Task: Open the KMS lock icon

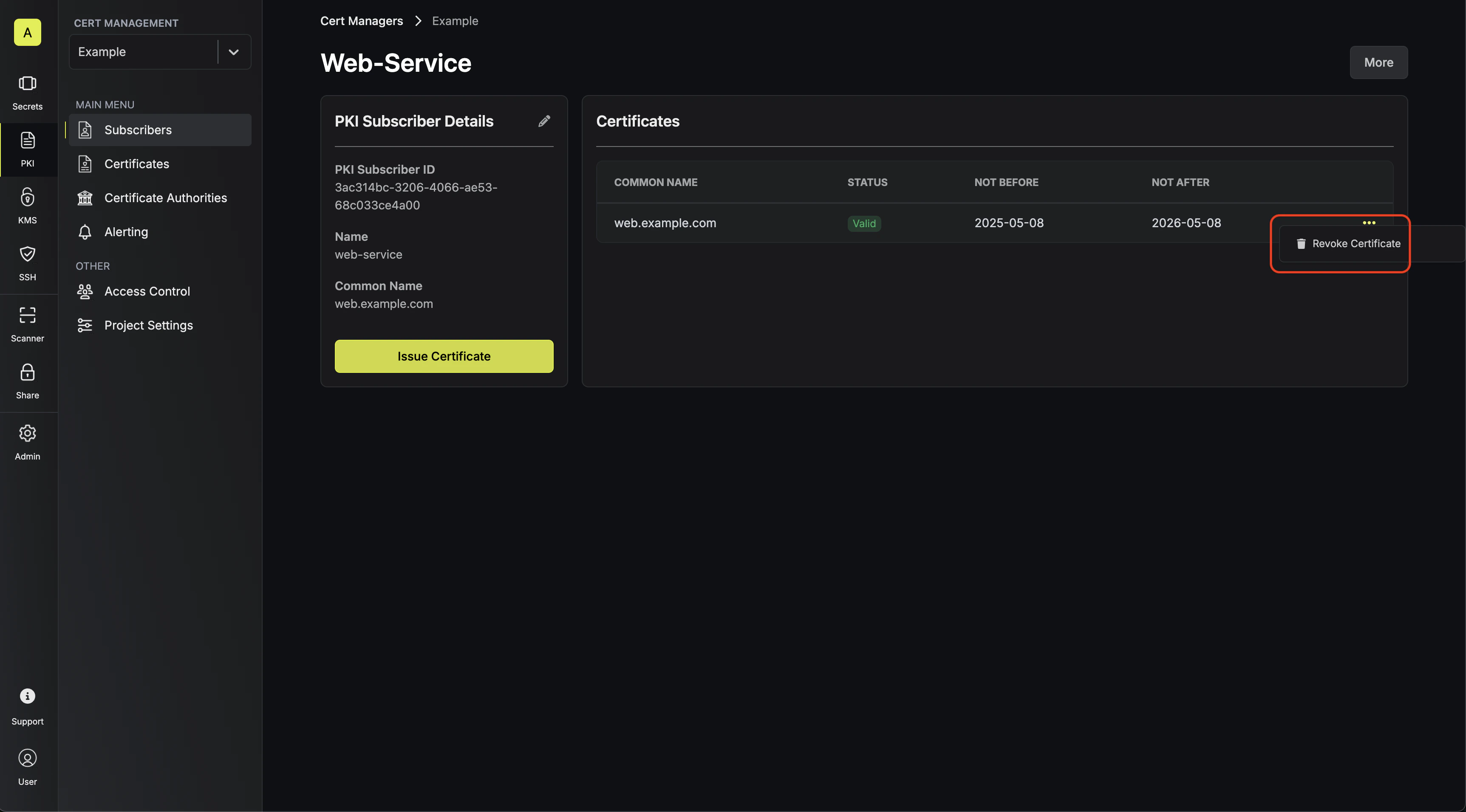Action: [x=27, y=197]
